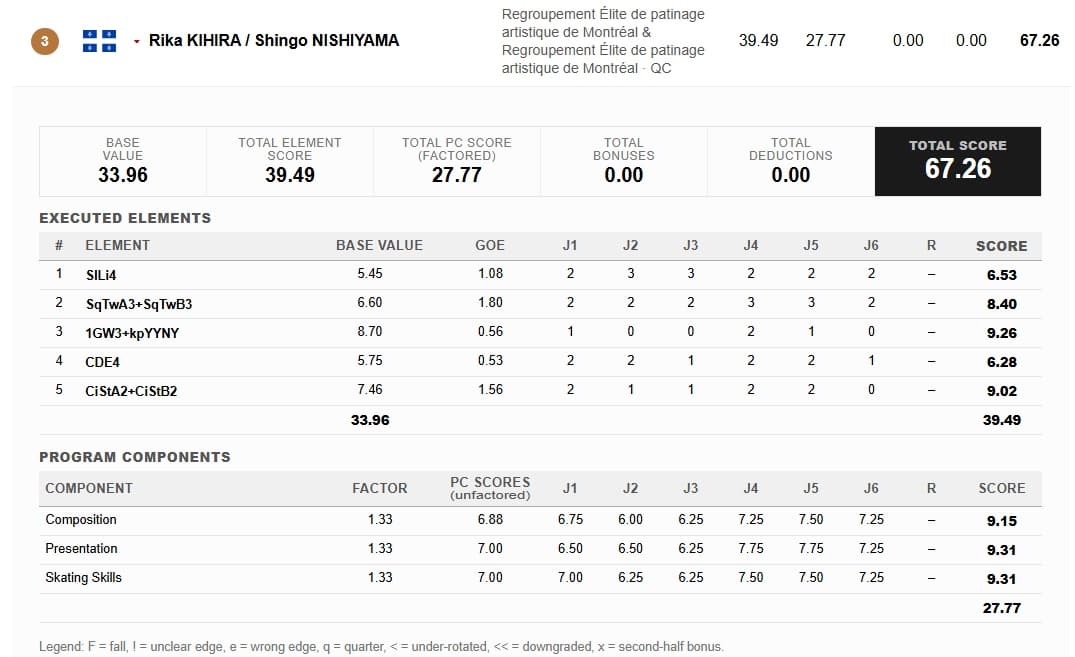This screenshot has height=657, width=1075.
Task: Select the SlLi4 element row
Action: [x=540, y=275]
